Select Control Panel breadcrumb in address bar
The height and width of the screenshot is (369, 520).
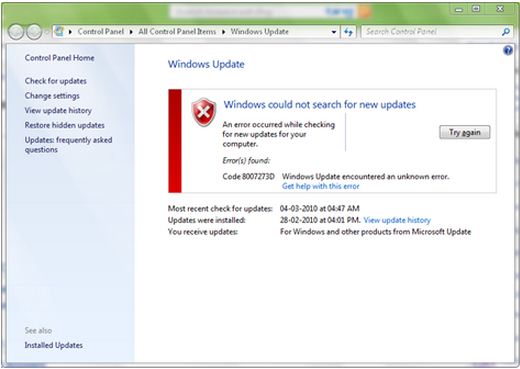click(101, 32)
